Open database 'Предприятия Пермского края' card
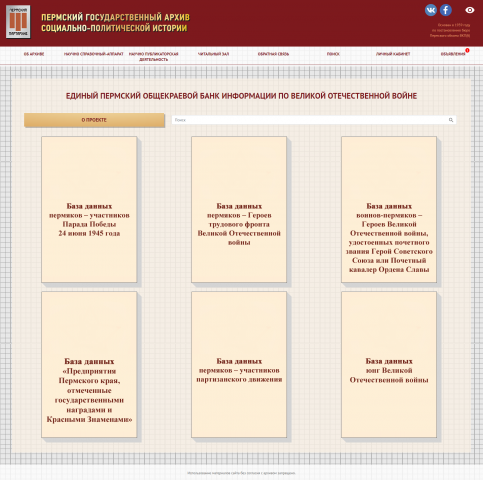Viewport: 483px width, 480px height. (x=89, y=364)
